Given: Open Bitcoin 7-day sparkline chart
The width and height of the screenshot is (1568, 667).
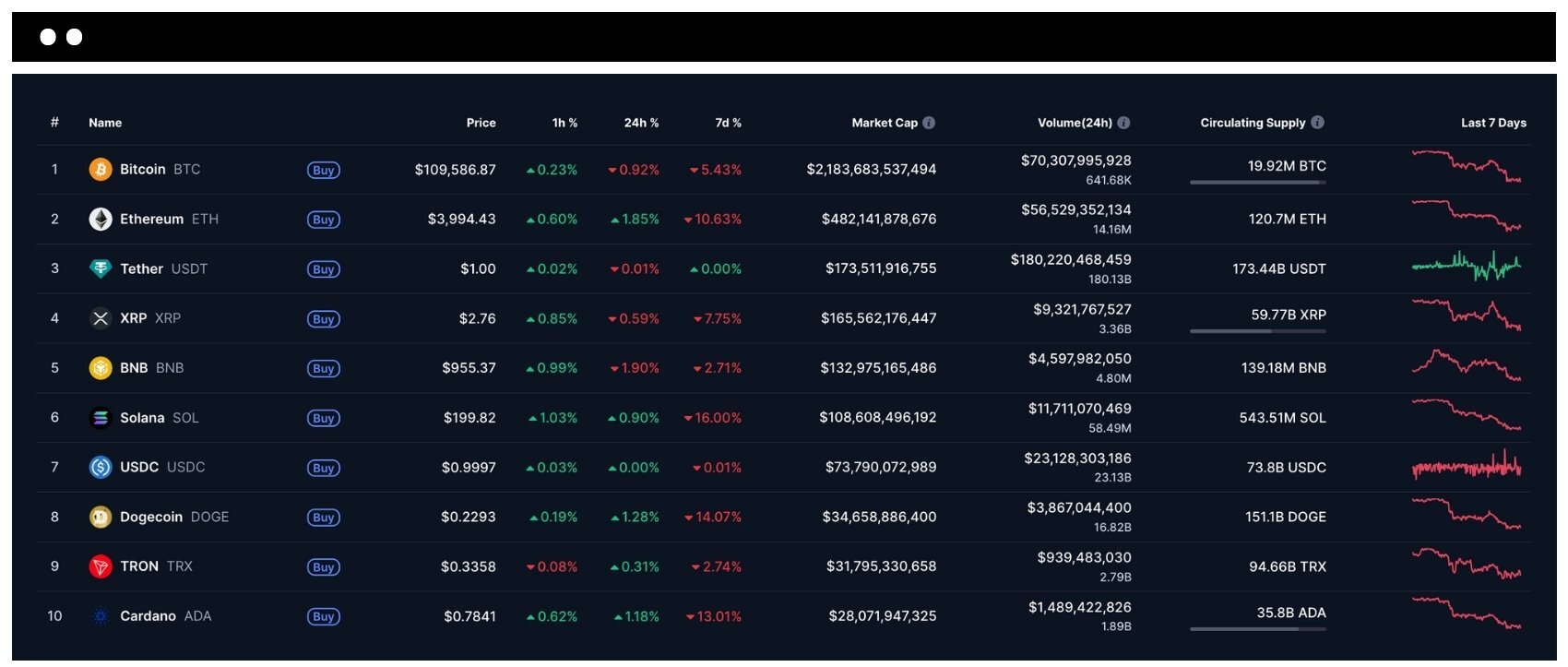Looking at the screenshot, I should click(x=1467, y=166).
